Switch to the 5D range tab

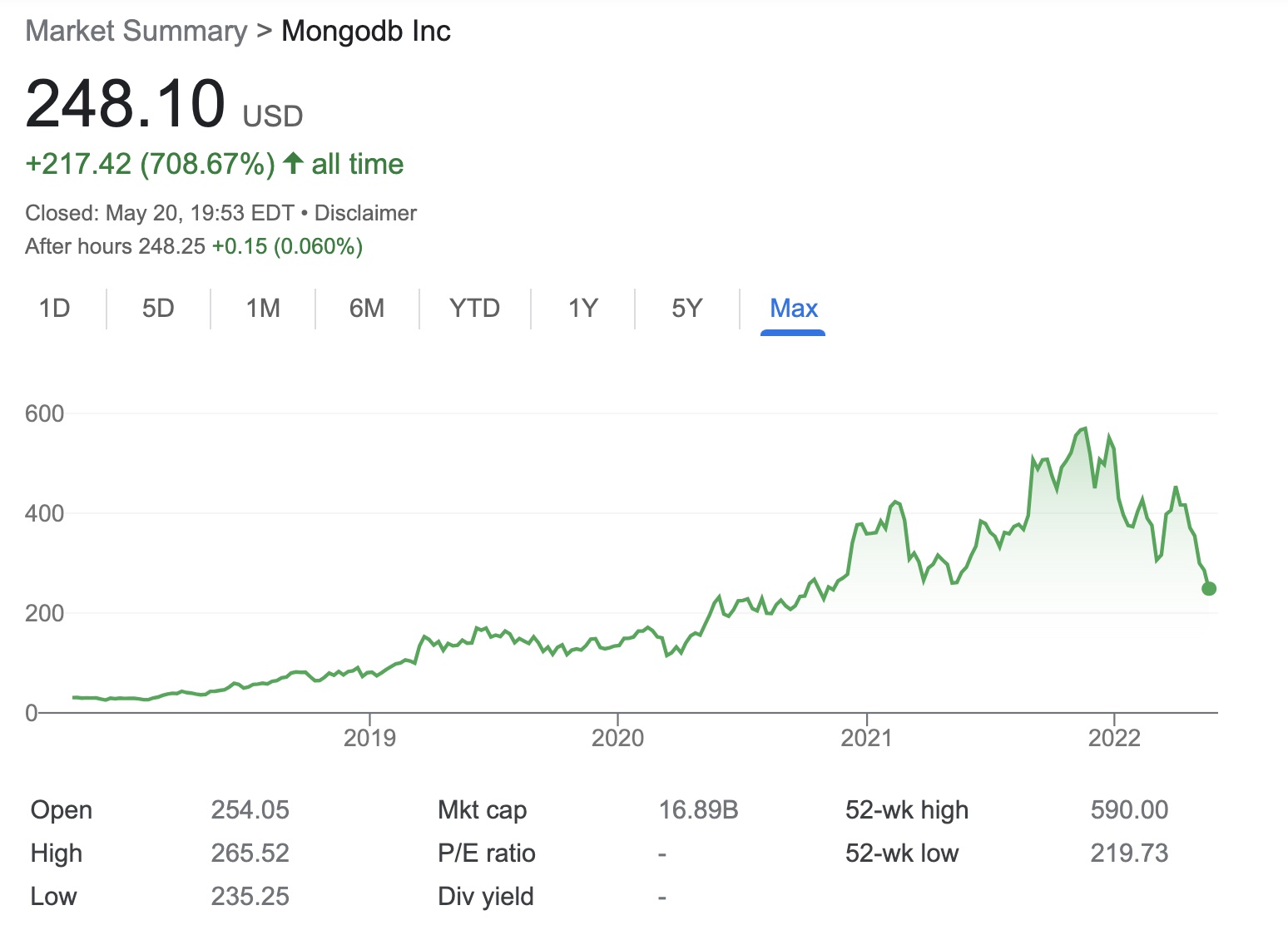click(158, 309)
